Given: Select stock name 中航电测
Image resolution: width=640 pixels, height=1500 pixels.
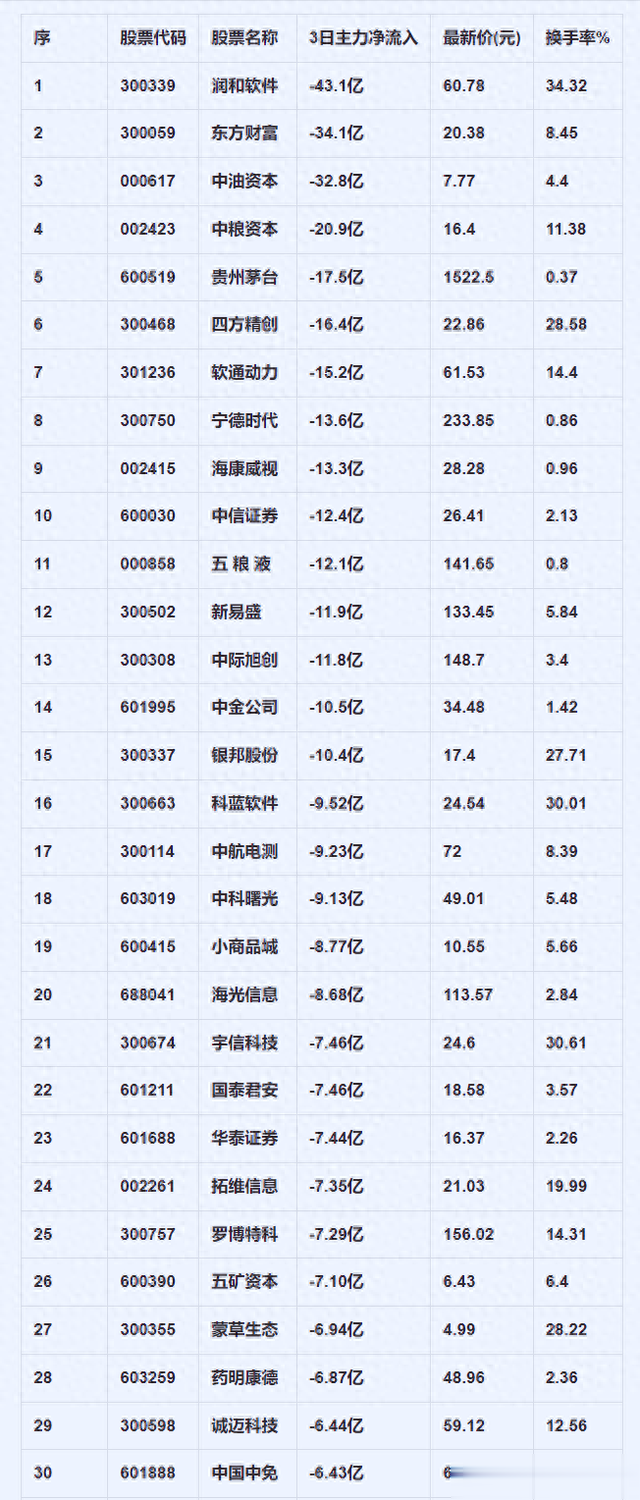Looking at the screenshot, I should click(x=245, y=851).
